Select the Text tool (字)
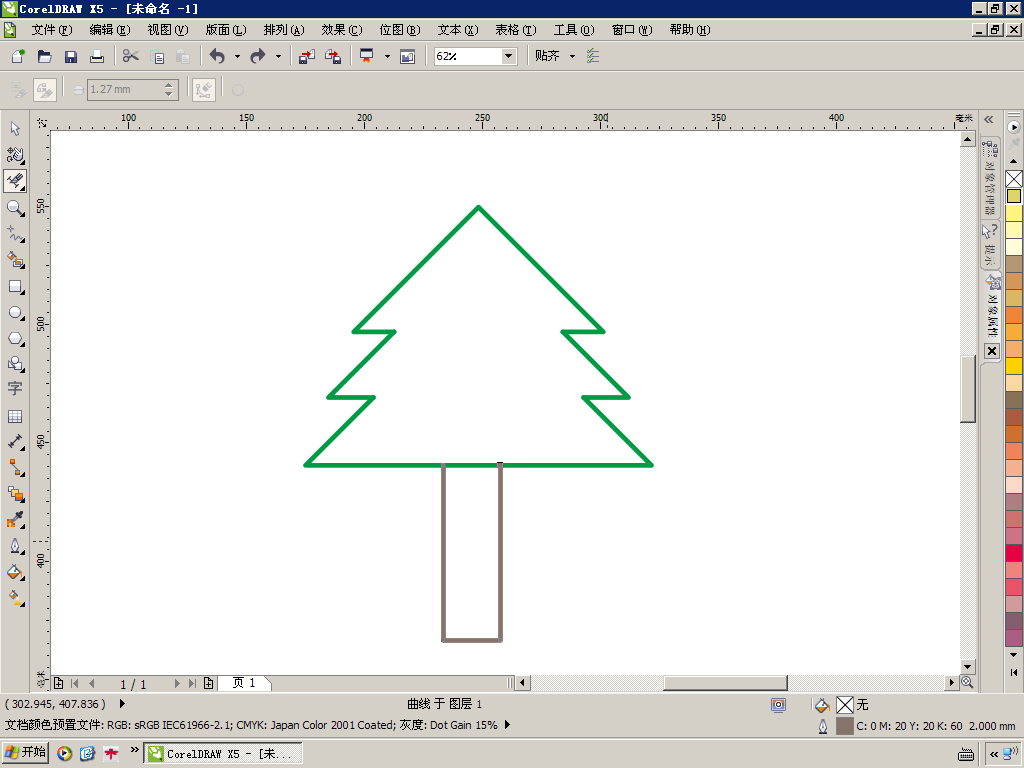 [x=15, y=389]
